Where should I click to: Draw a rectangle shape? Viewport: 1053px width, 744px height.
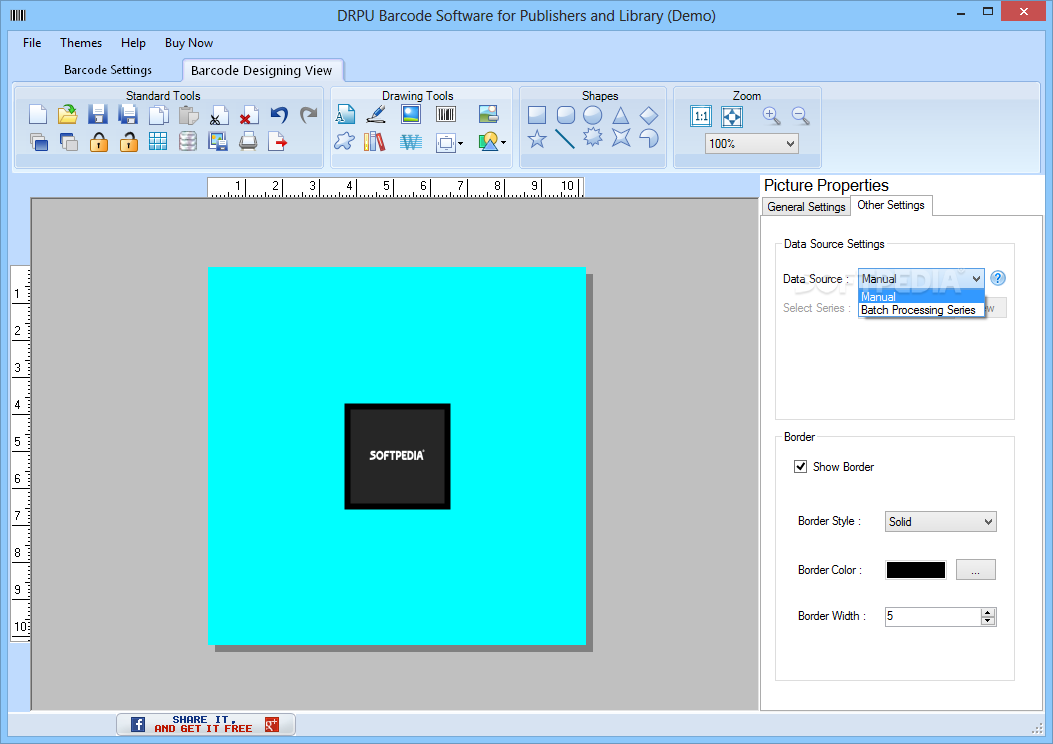tap(537, 115)
